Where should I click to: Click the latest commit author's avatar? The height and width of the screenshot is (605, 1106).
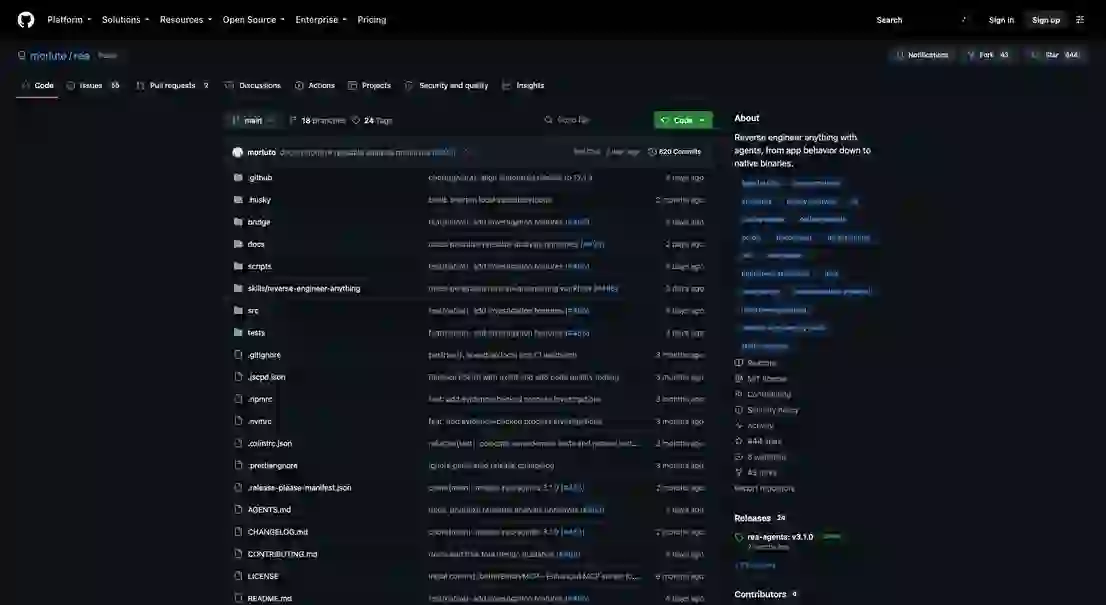click(238, 152)
